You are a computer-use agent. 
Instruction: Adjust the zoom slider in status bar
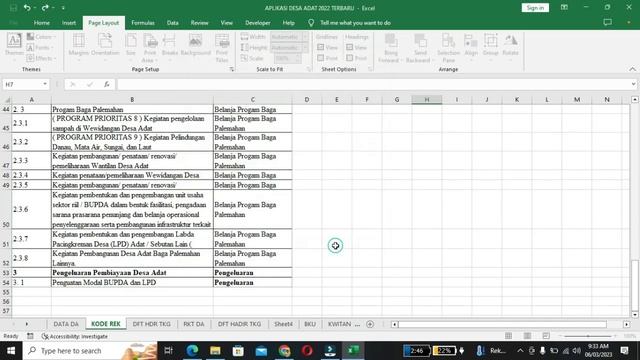(588, 336)
